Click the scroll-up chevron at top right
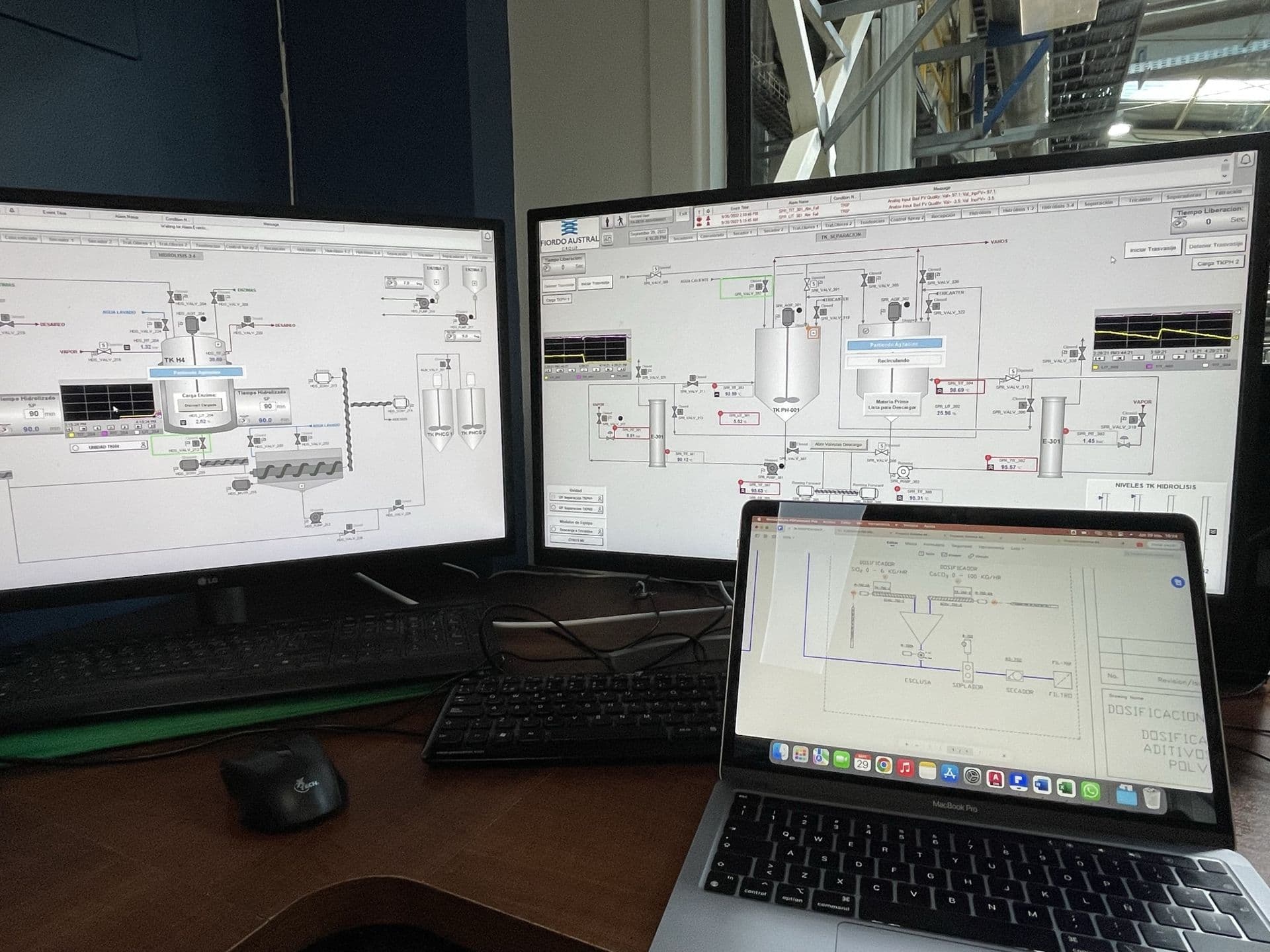 [1225, 161]
